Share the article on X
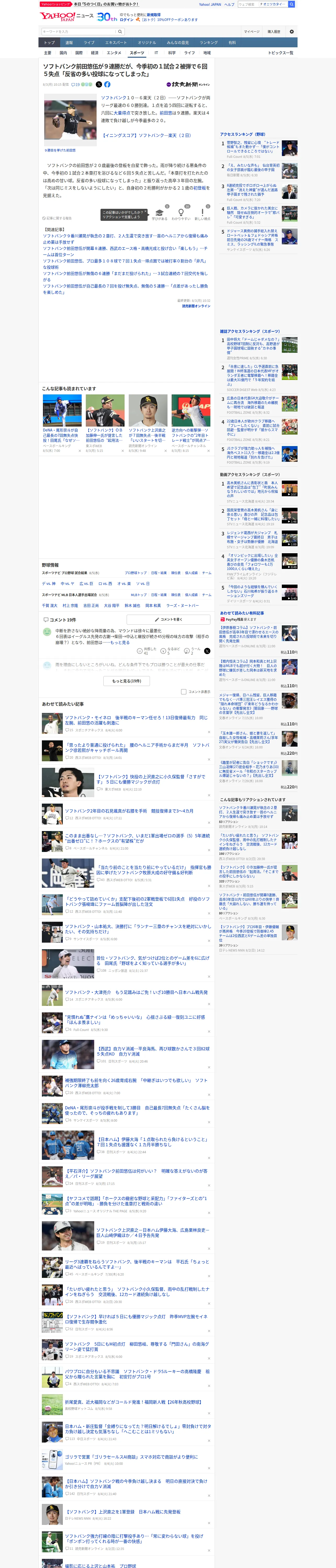Screen dimensions: 336x1568 point(99,85)
